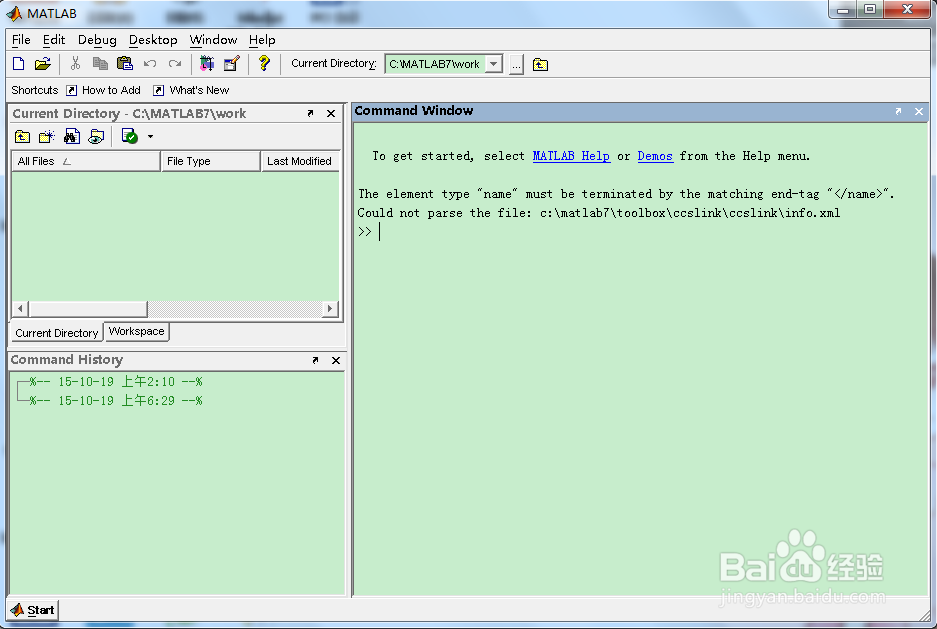
Task: Open the Window menu
Action: [x=213, y=40]
